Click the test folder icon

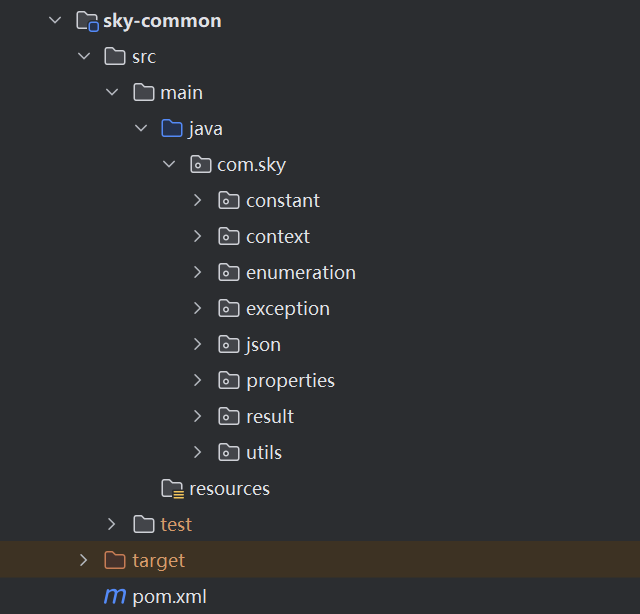pyautogui.click(x=144, y=525)
